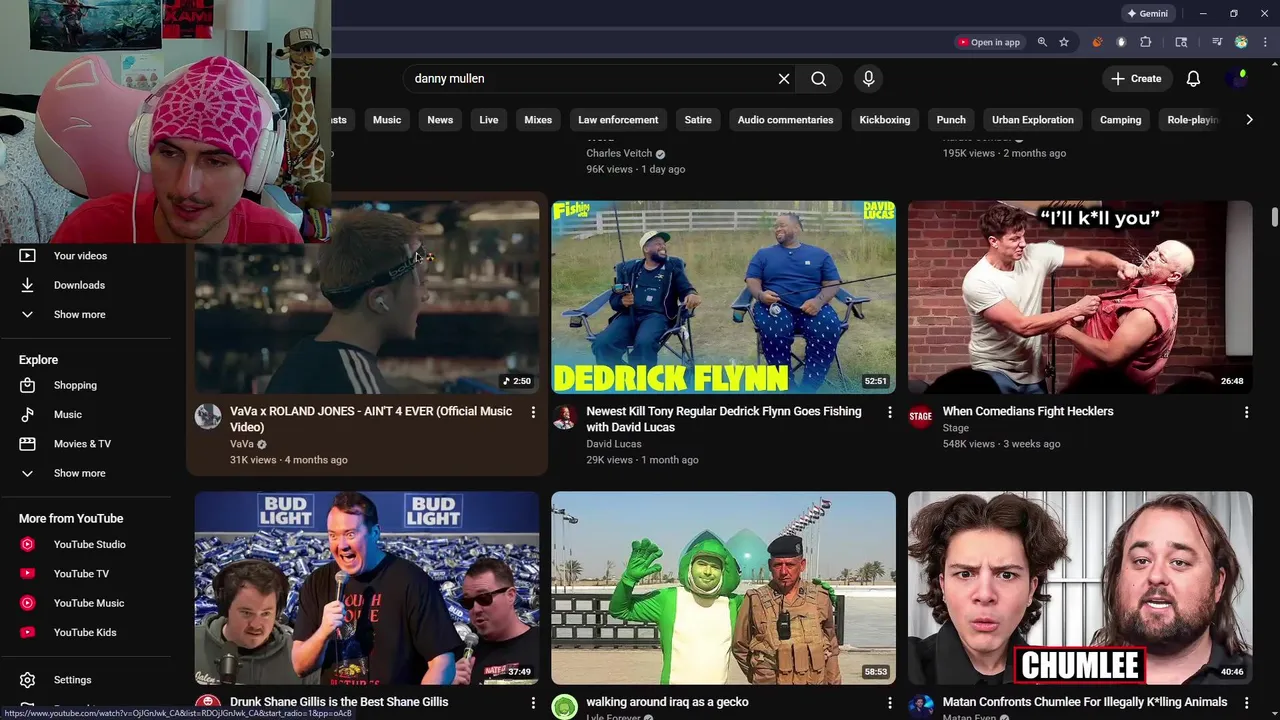Open three-dot menu for walking around iraq video

pos(890,703)
